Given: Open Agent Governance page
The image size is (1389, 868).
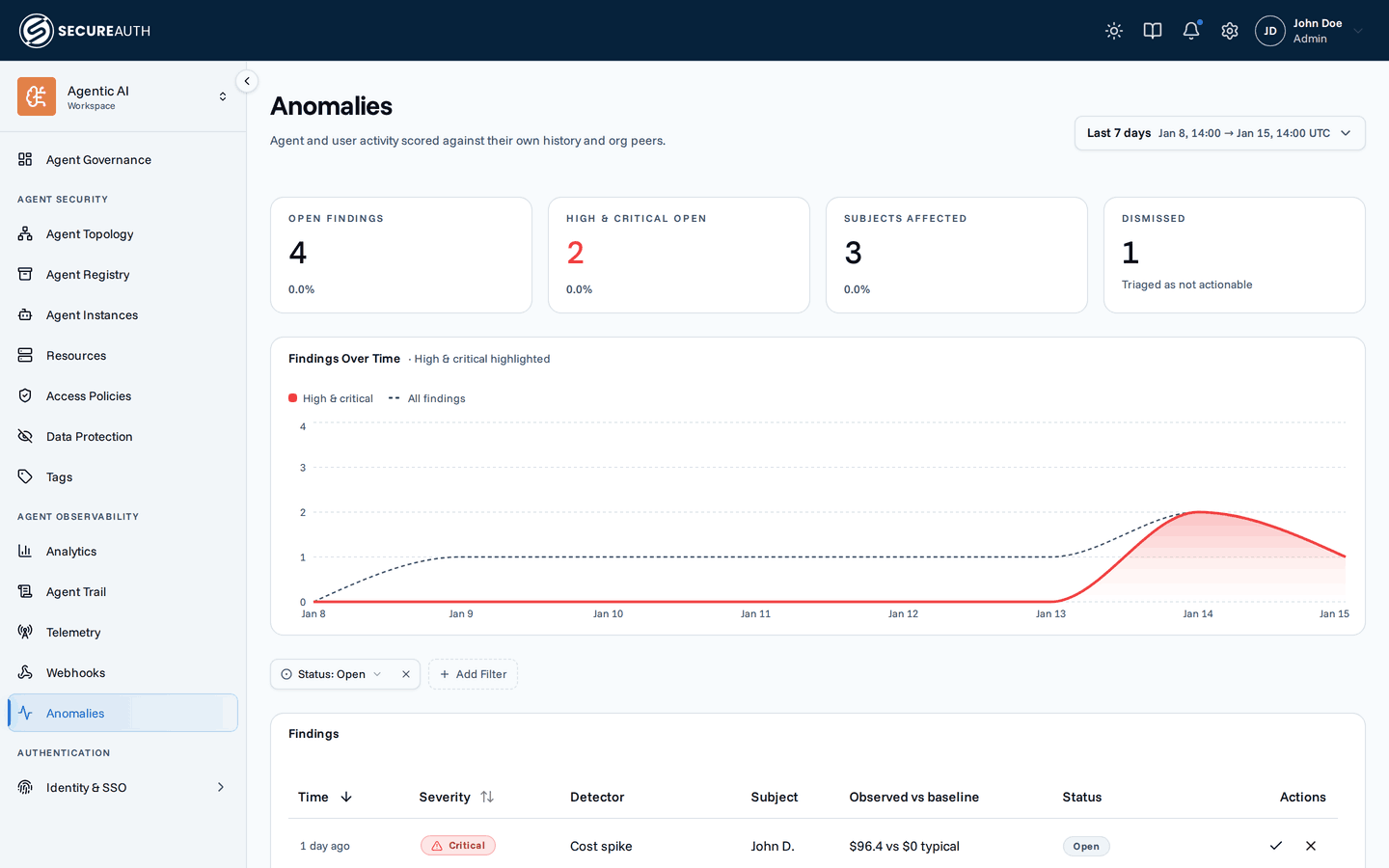Looking at the screenshot, I should [x=123, y=159].
